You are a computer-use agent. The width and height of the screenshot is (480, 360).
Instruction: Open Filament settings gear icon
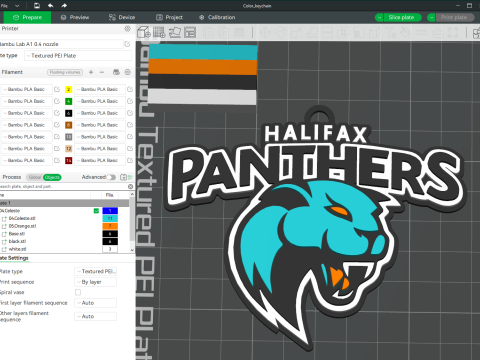click(x=127, y=72)
